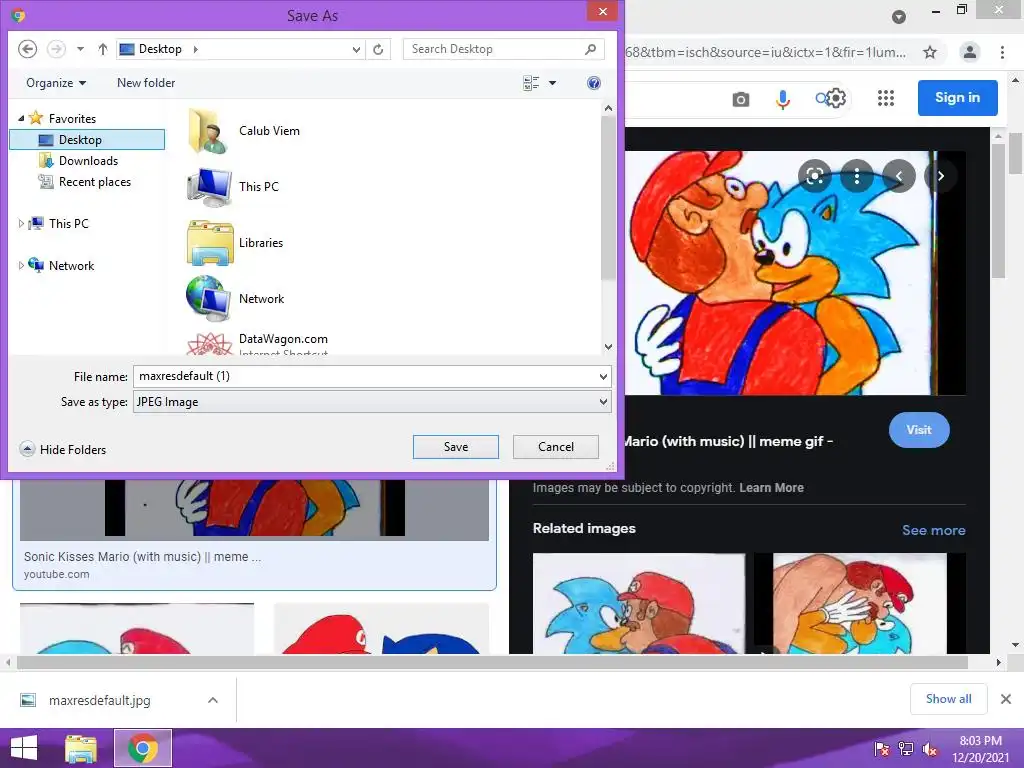Open the Organize menu
The image size is (1024, 768).
pos(56,83)
